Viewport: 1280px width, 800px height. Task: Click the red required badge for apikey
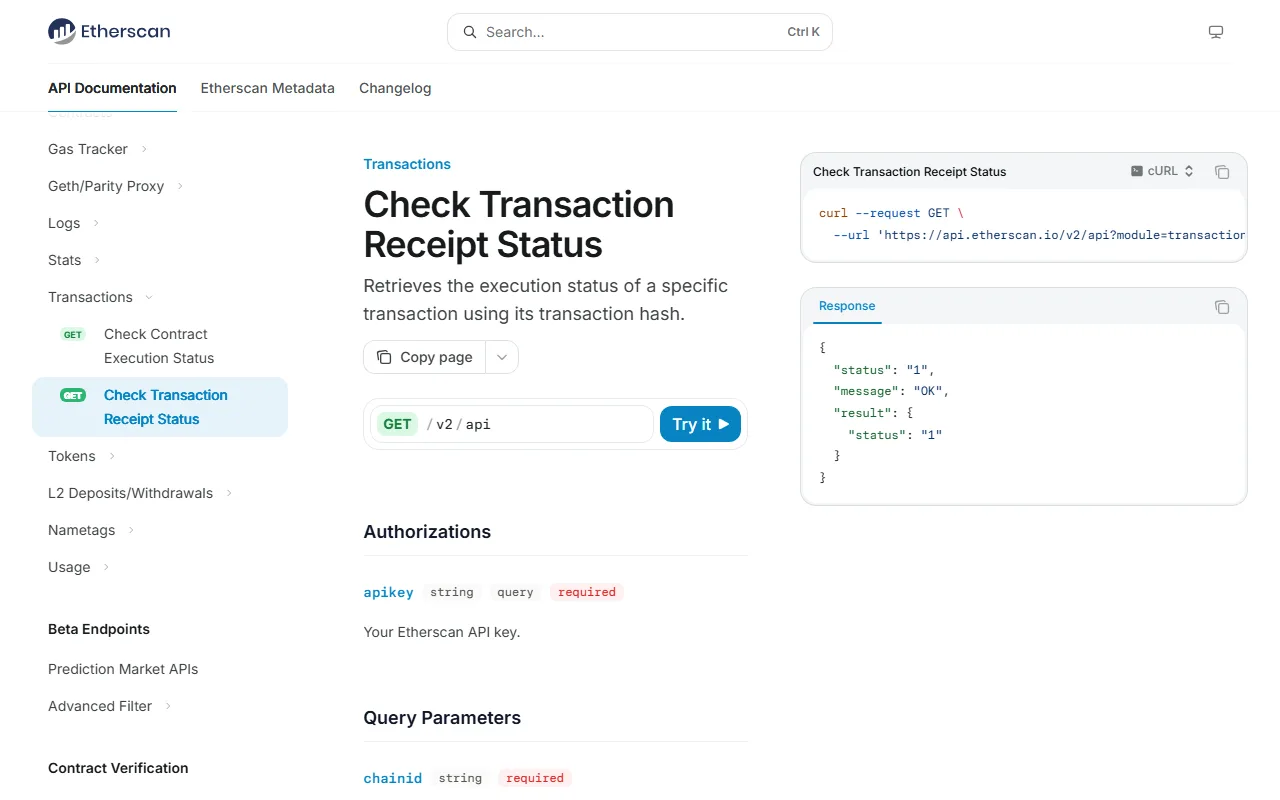(587, 592)
